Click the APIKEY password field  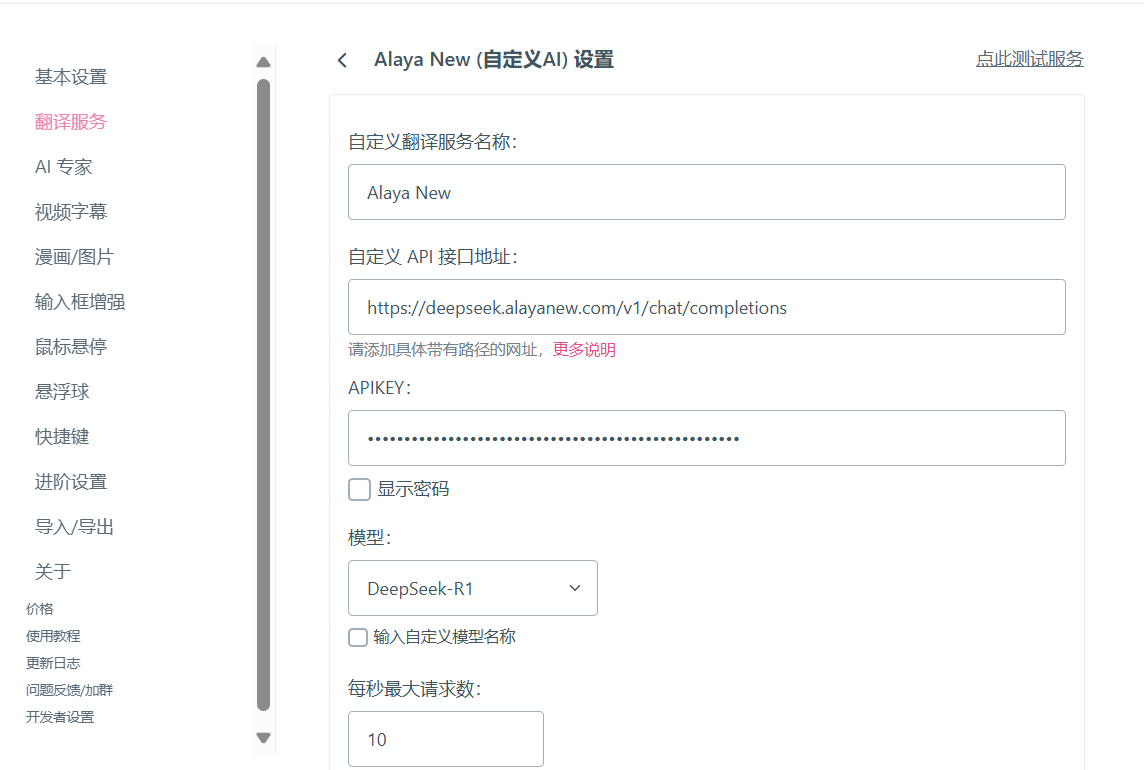click(706, 438)
